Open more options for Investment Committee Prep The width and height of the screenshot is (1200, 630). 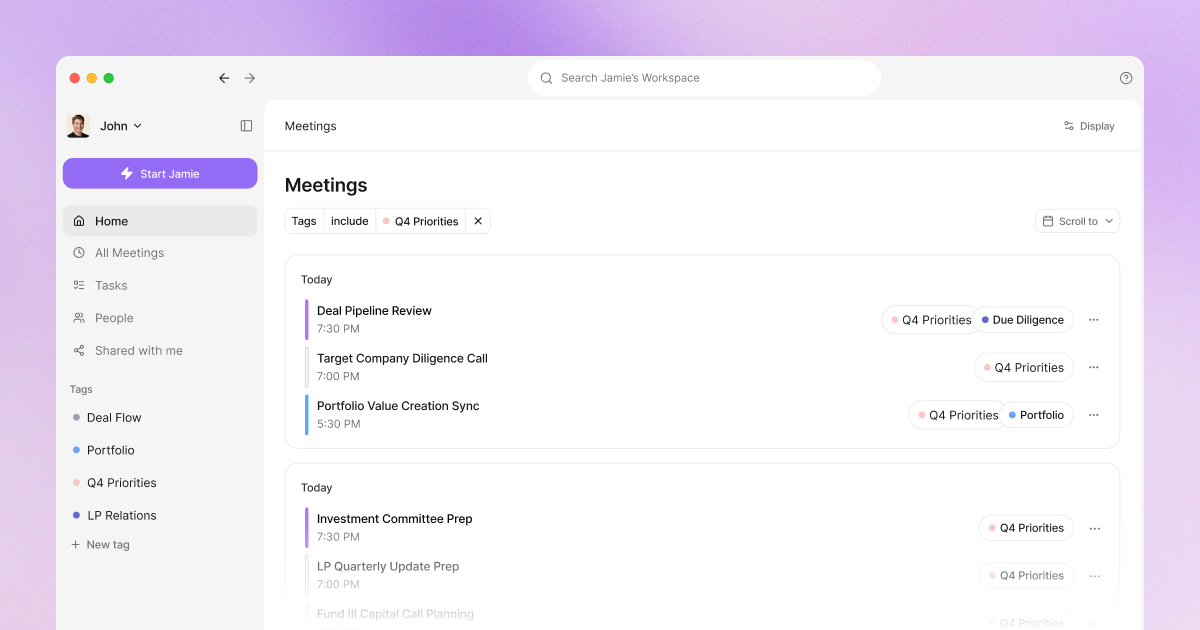(x=1094, y=528)
